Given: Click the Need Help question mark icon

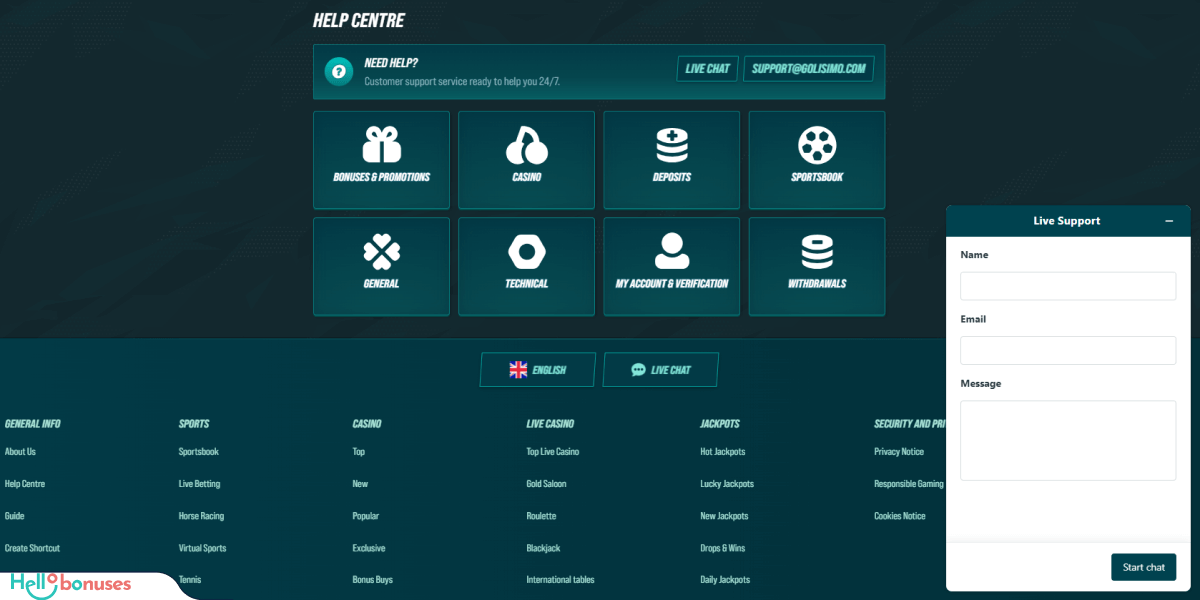Looking at the screenshot, I should (x=339, y=71).
